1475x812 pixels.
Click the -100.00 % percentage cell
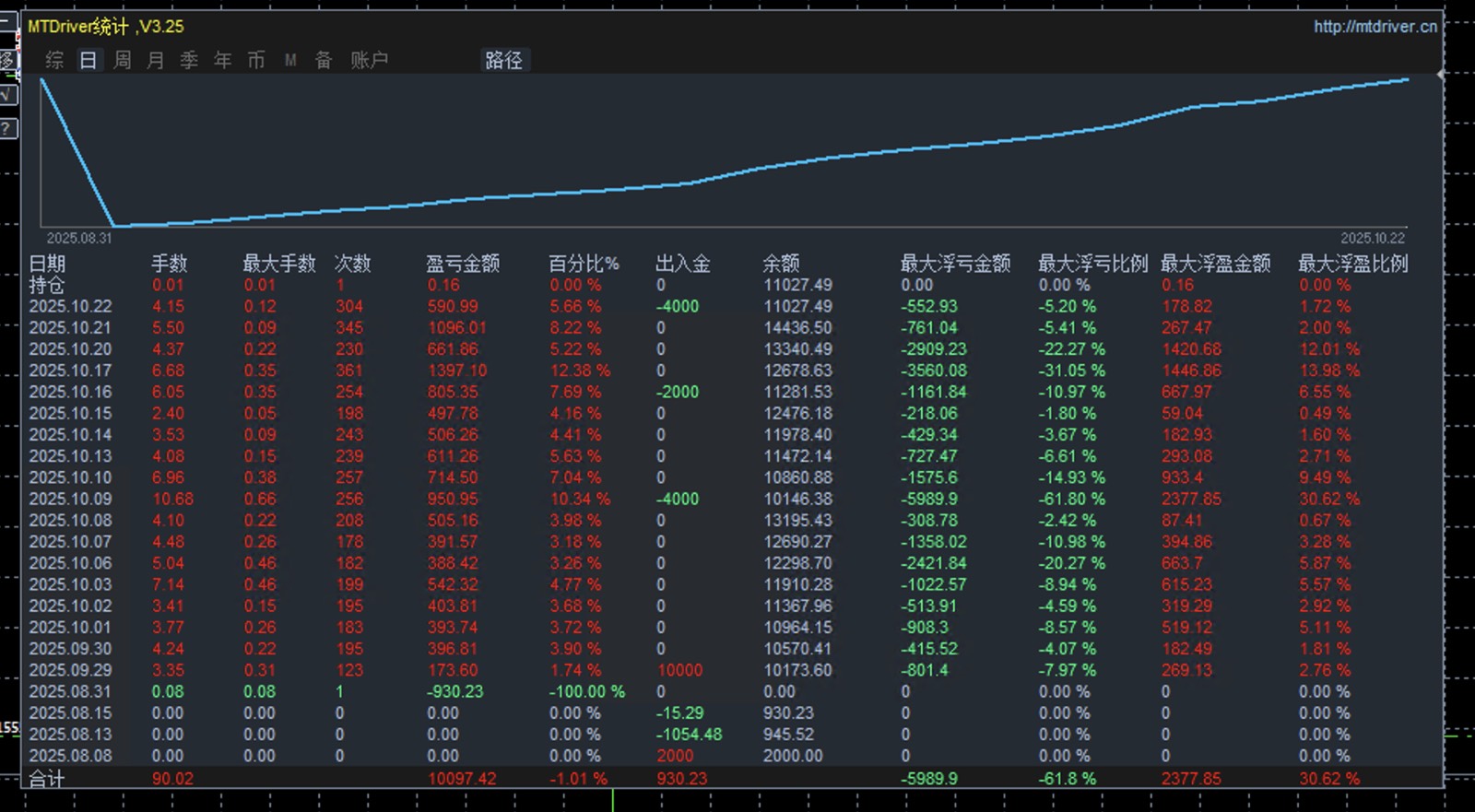pyautogui.click(x=587, y=691)
